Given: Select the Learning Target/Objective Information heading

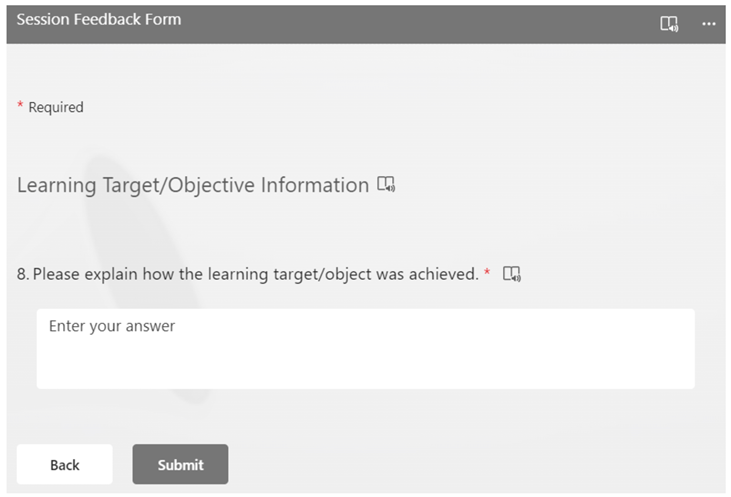Looking at the screenshot, I should coord(193,185).
